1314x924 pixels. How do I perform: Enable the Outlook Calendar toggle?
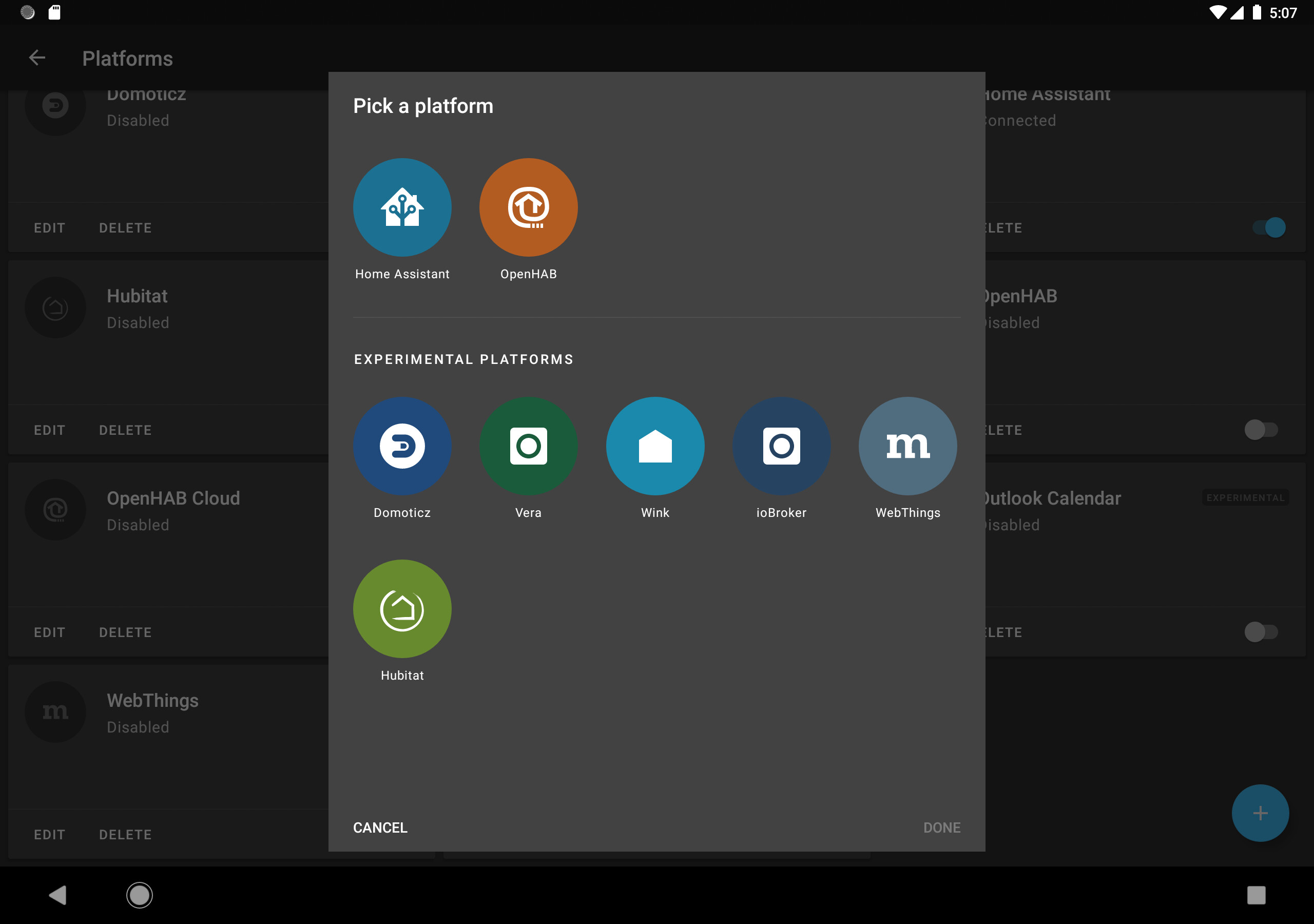pyautogui.click(x=1260, y=632)
